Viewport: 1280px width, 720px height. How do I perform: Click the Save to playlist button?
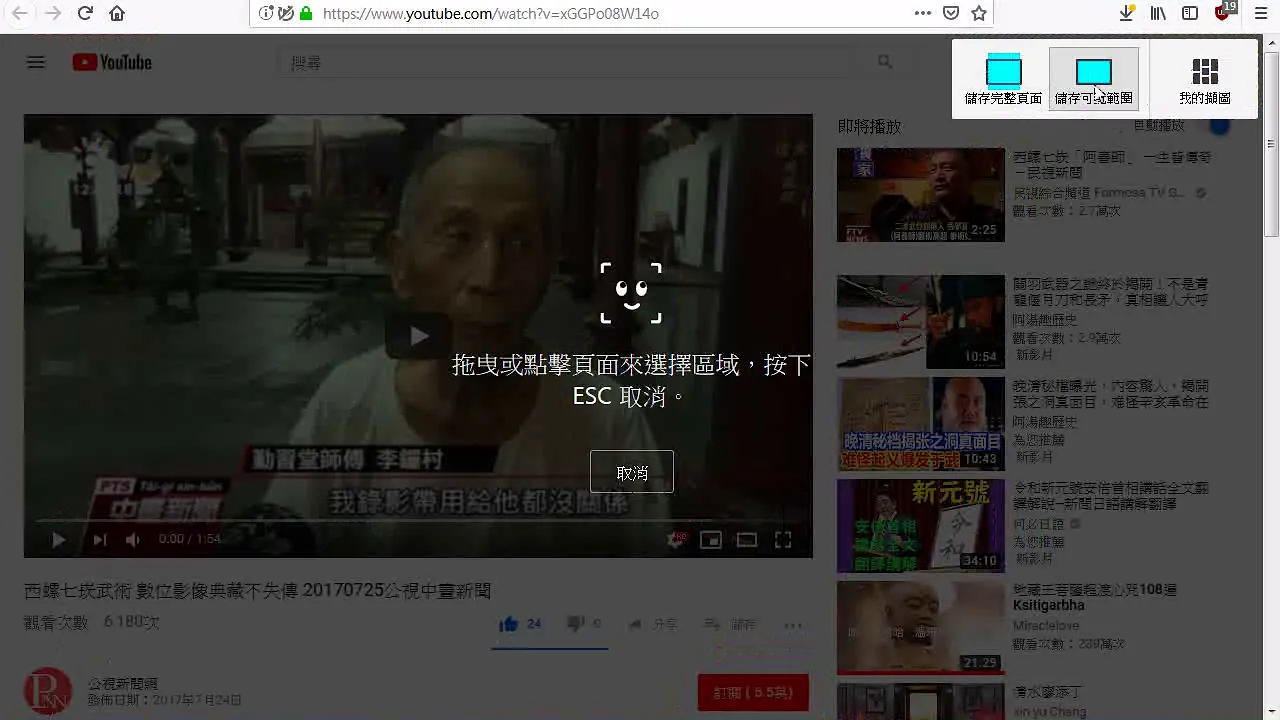point(730,624)
